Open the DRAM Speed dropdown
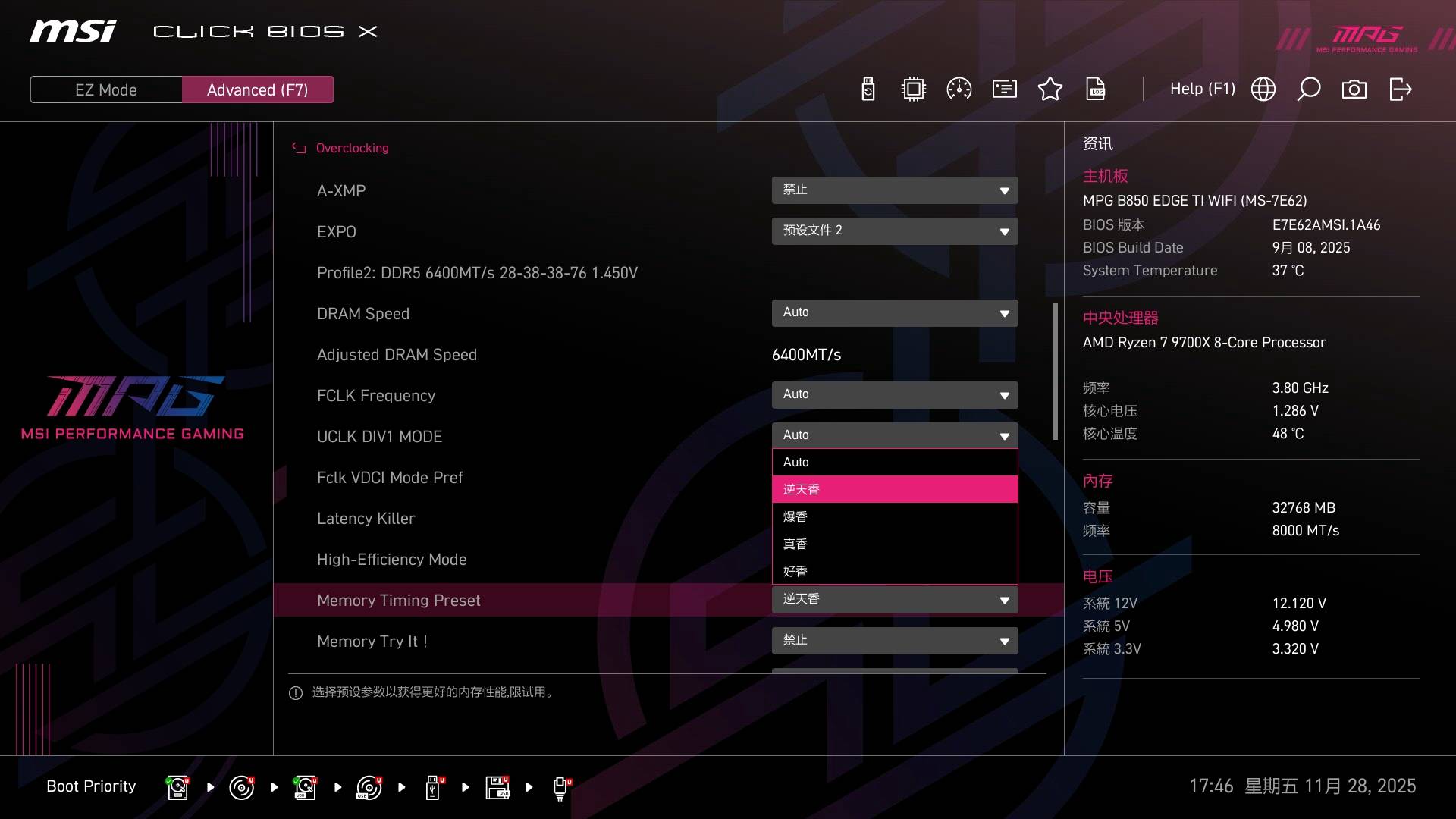Screen dimensions: 1456x819 click(895, 313)
